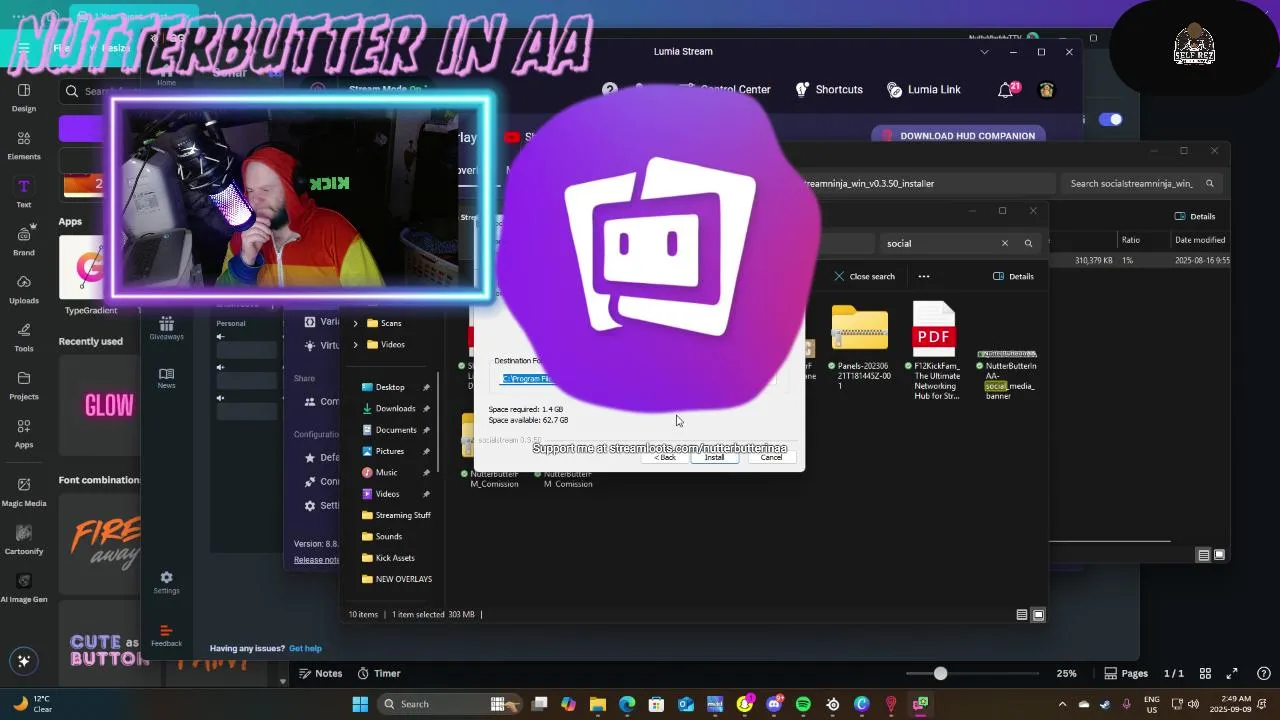Screen dimensions: 1280x720
Task: Open Notes in Canva bottom bar
Action: coord(319,674)
